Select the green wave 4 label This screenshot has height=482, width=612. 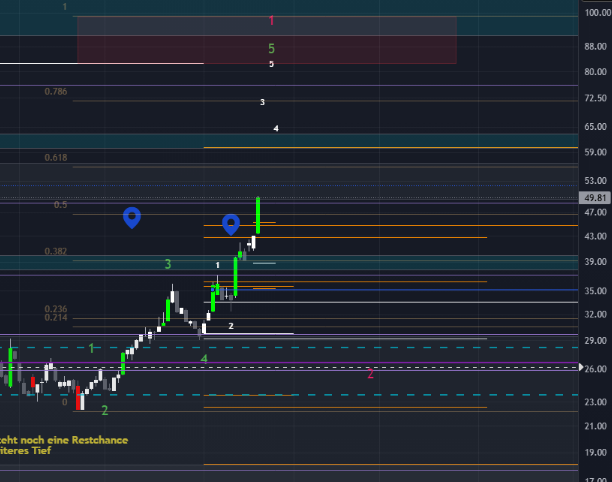pos(204,358)
